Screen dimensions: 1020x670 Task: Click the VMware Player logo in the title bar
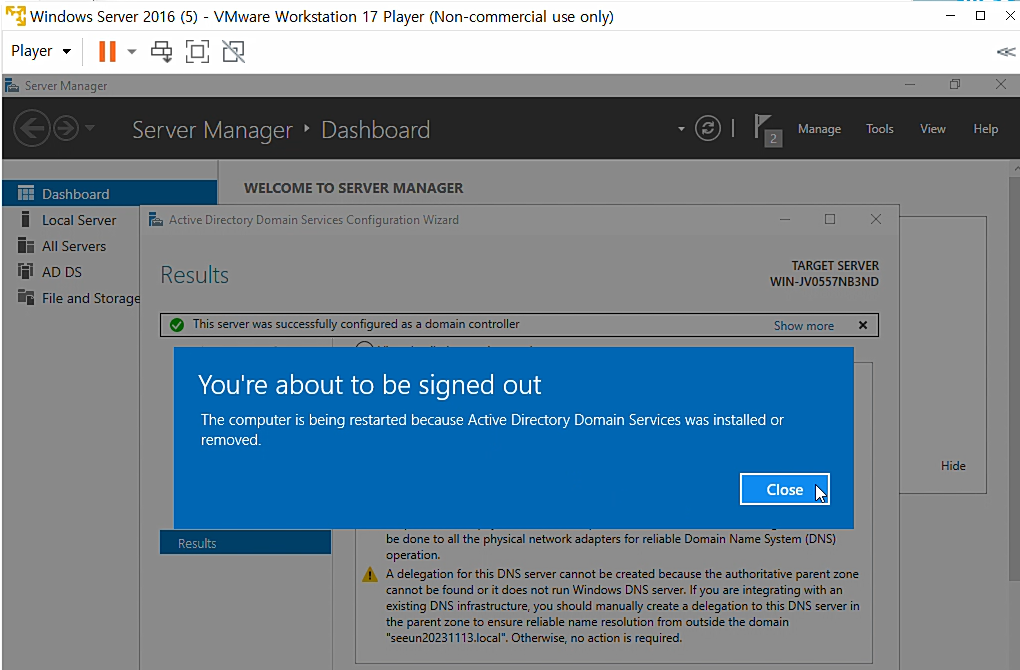click(x=16, y=15)
